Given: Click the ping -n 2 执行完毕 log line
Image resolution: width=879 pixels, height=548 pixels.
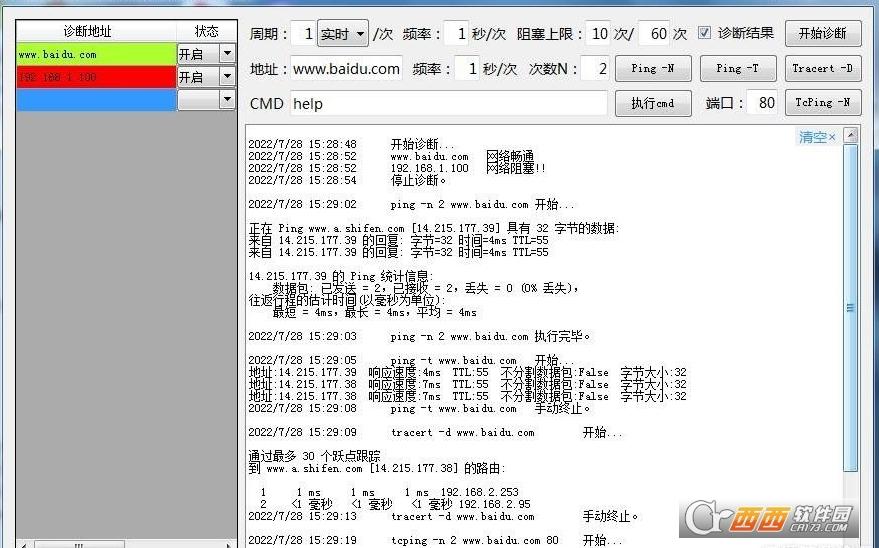Looking at the screenshot, I should (419, 336).
